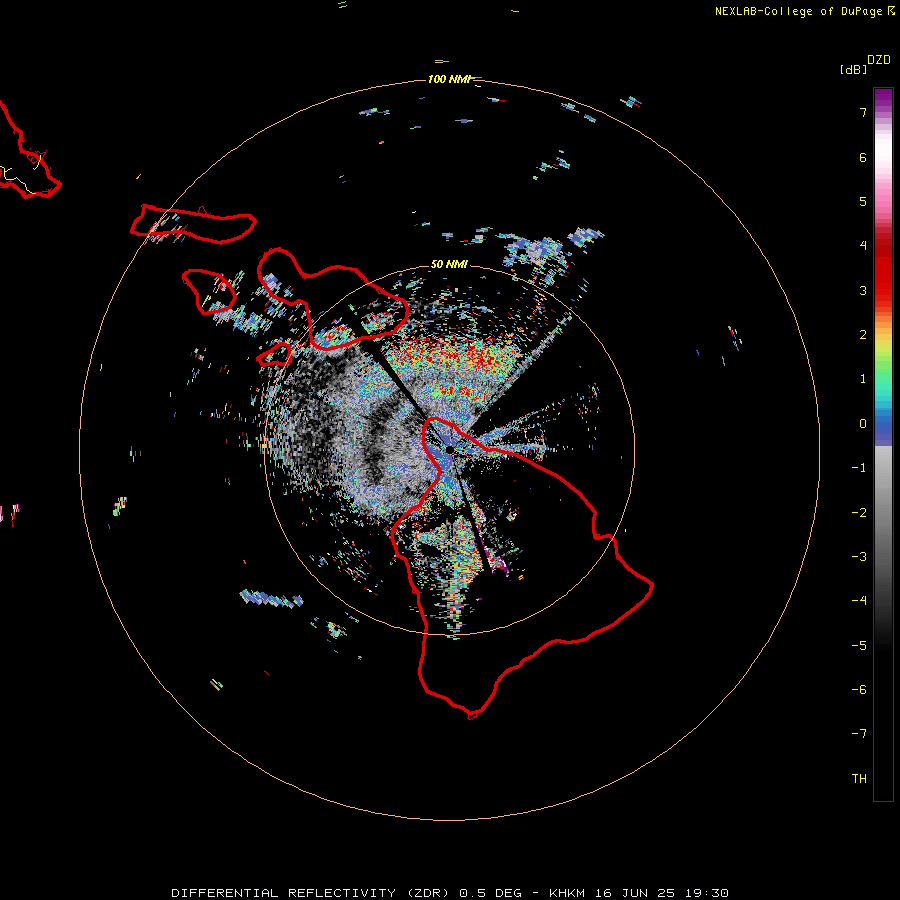Click the 50 NMI range ring label
This screenshot has width=900, height=900.
[x=449, y=264]
